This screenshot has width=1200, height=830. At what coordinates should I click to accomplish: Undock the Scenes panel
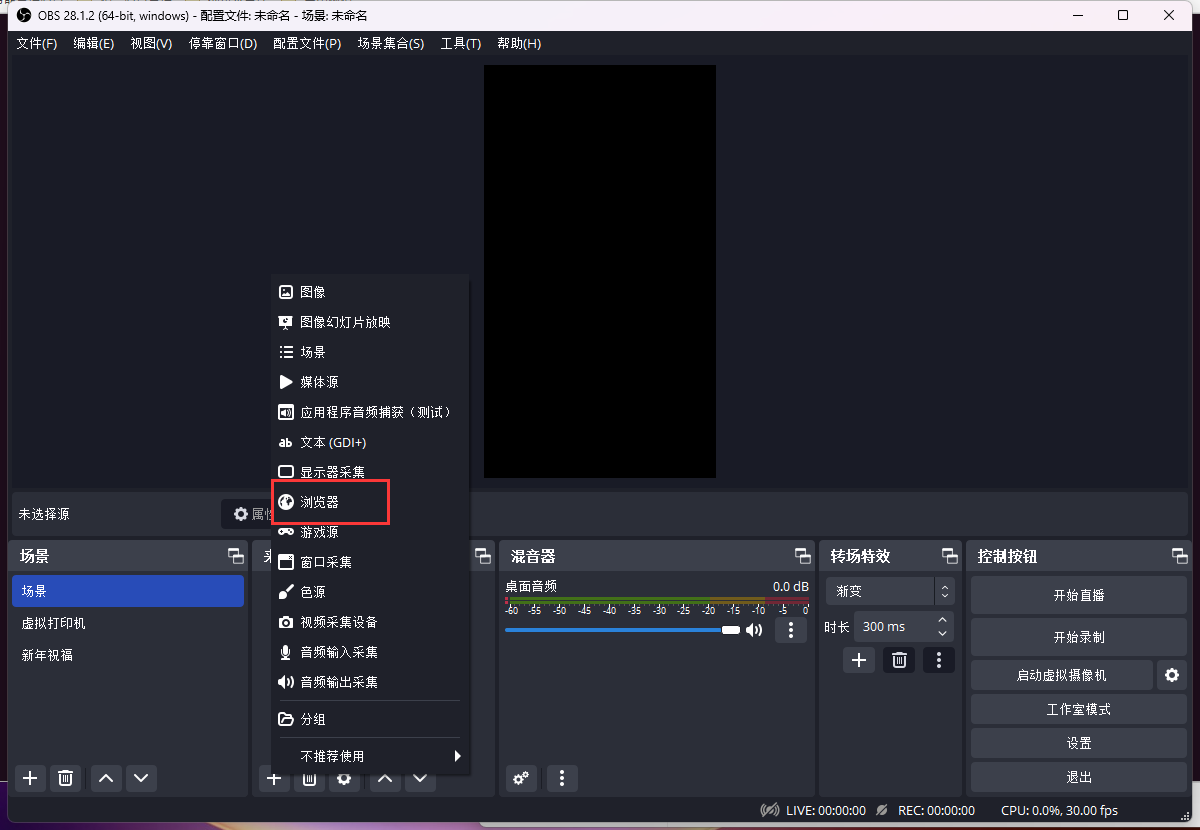click(x=235, y=556)
